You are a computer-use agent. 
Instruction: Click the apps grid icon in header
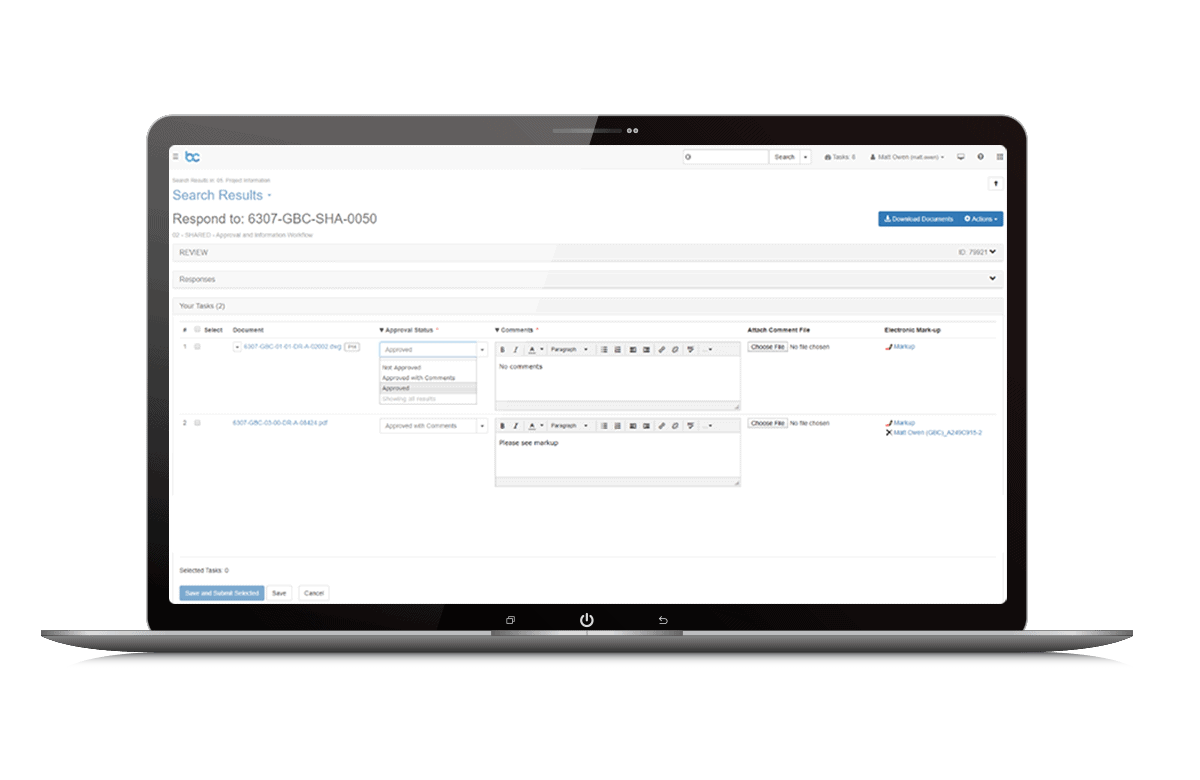pos(1000,157)
